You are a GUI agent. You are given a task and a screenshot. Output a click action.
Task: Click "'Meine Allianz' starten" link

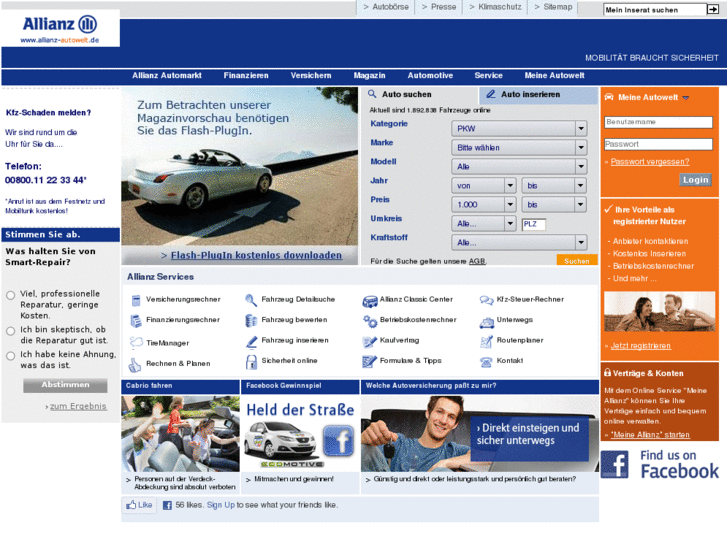point(650,435)
